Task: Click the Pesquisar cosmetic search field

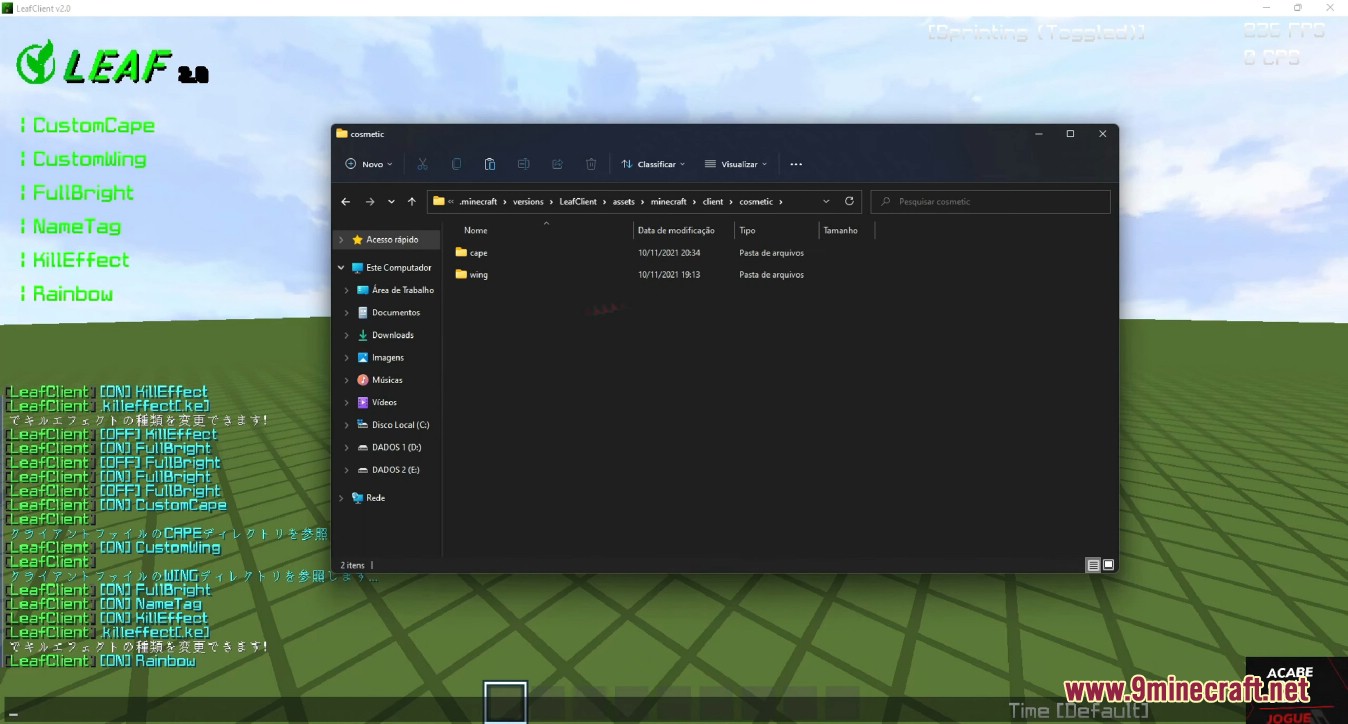Action: coord(990,201)
